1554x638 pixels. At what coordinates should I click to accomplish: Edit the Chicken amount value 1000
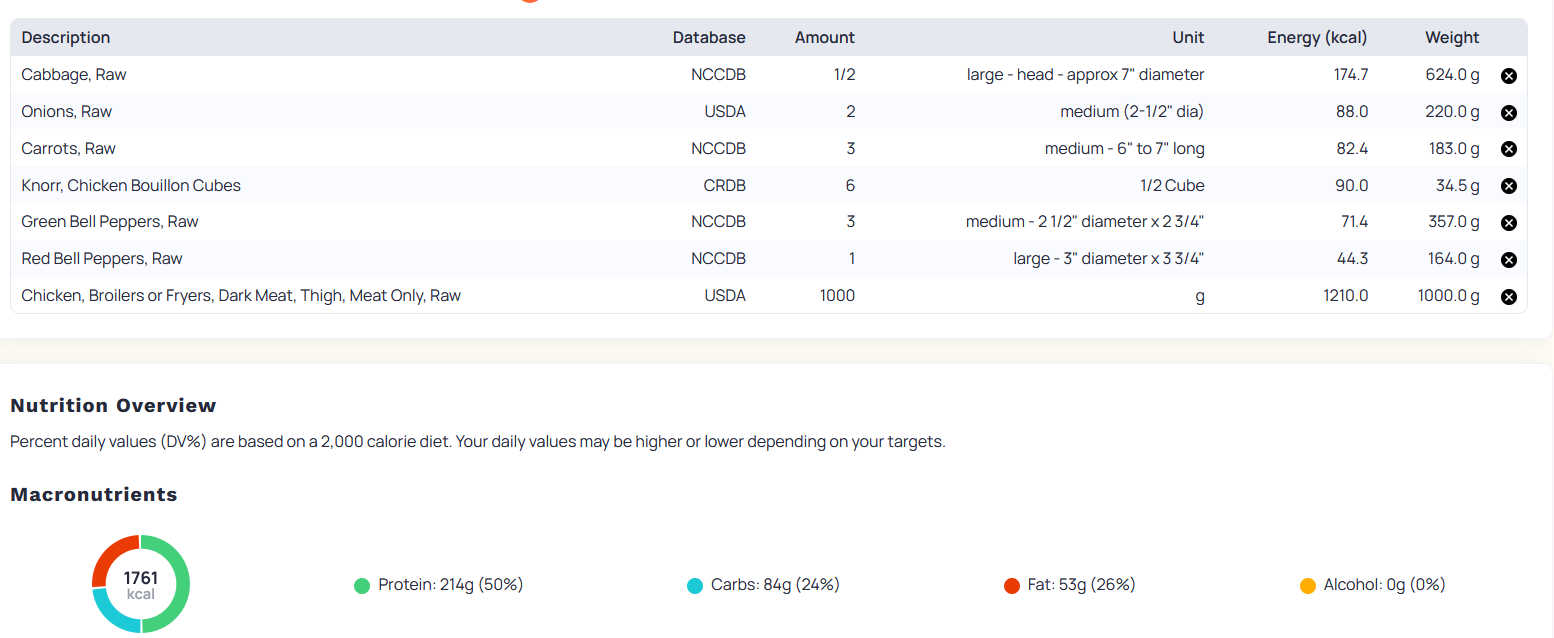[x=837, y=295]
